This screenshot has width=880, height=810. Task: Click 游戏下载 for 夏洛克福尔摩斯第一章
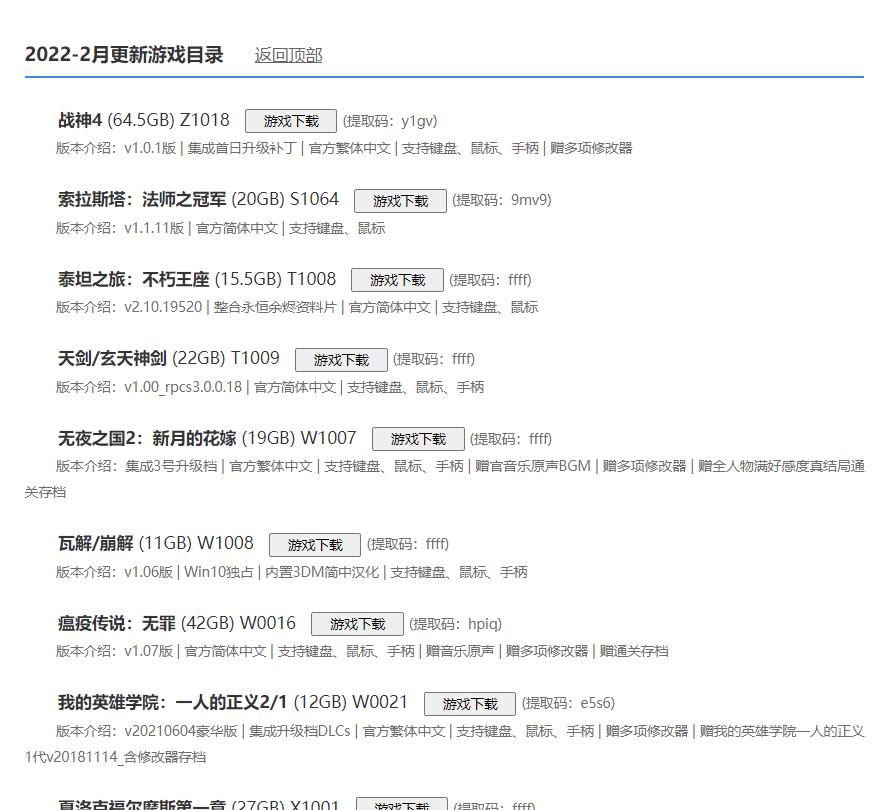coord(401,804)
